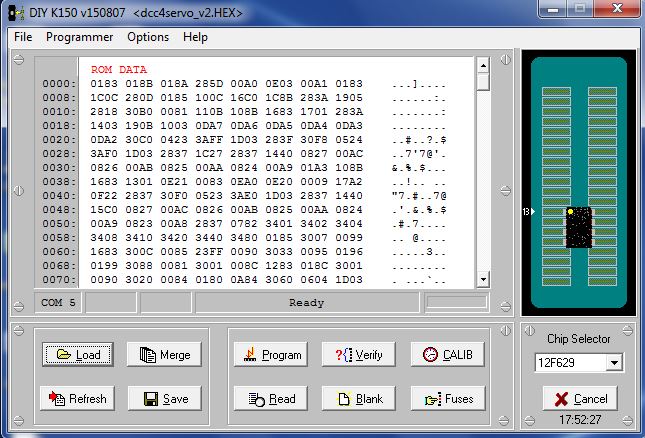Screen dimensions: 645x438
Task: Open the Fuses configuration dialog
Action: click(447, 399)
